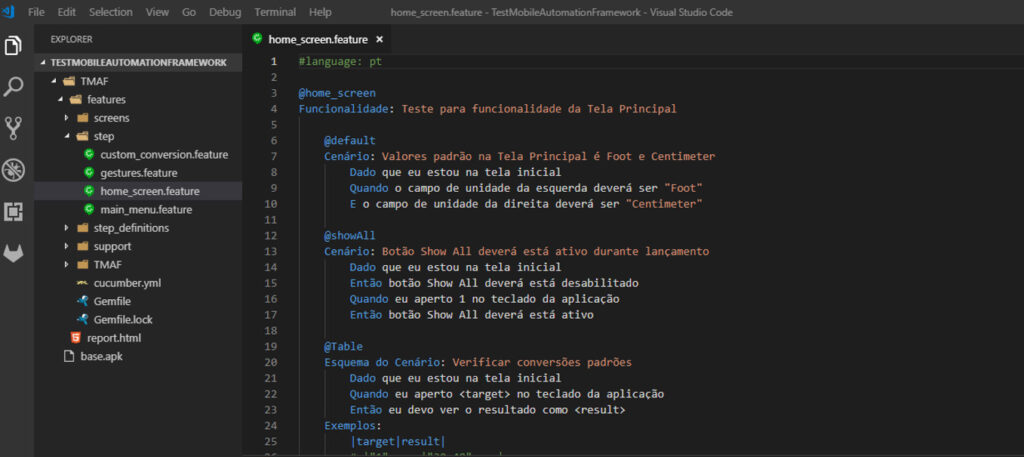Open the Edit menu
The height and width of the screenshot is (457, 1024).
(67, 12)
